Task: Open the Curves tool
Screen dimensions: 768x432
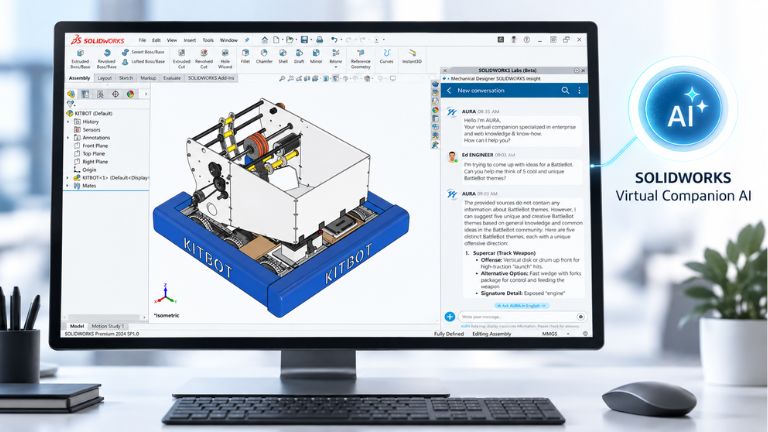Action: tap(386, 56)
